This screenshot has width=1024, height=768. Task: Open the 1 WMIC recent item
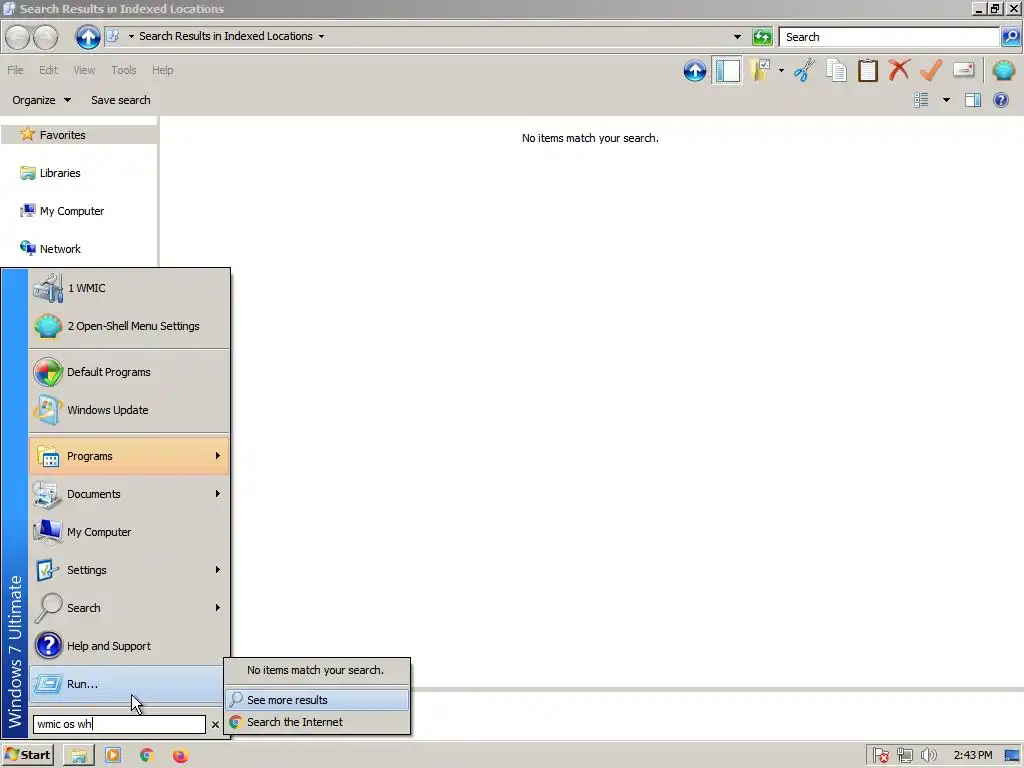tap(129, 288)
